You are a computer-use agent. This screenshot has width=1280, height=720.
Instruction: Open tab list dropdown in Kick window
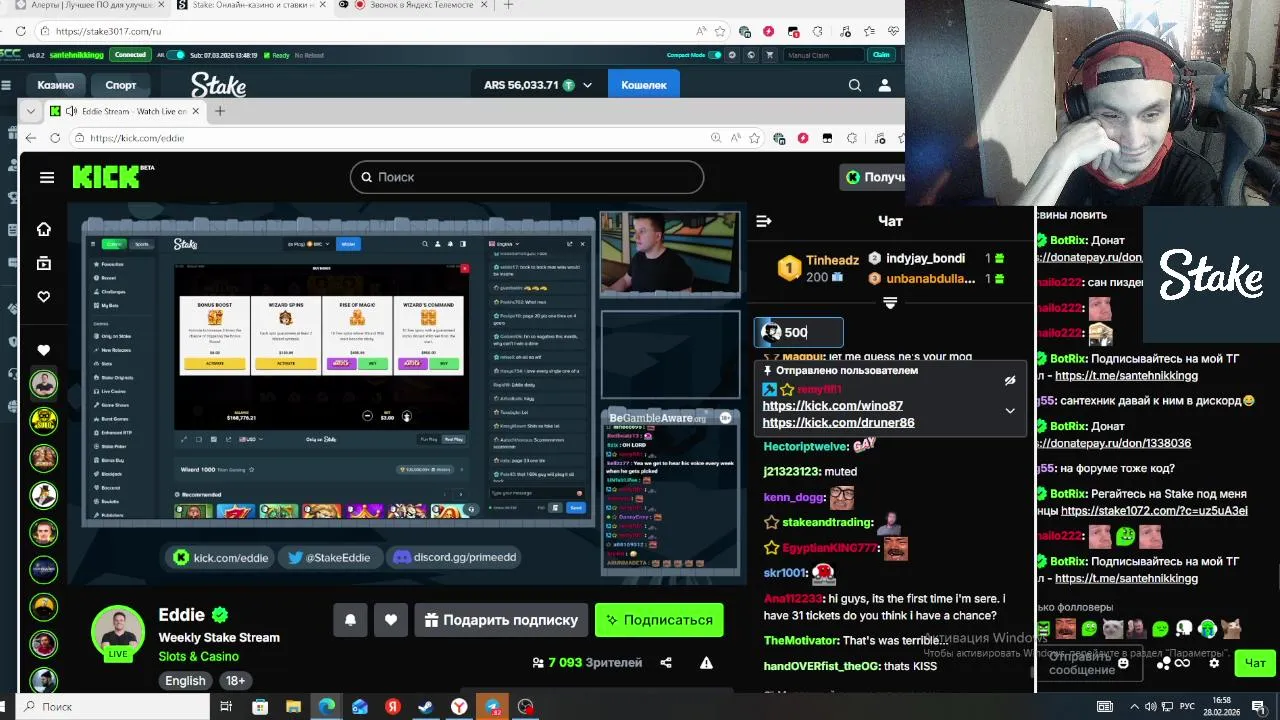pyautogui.click(x=31, y=111)
